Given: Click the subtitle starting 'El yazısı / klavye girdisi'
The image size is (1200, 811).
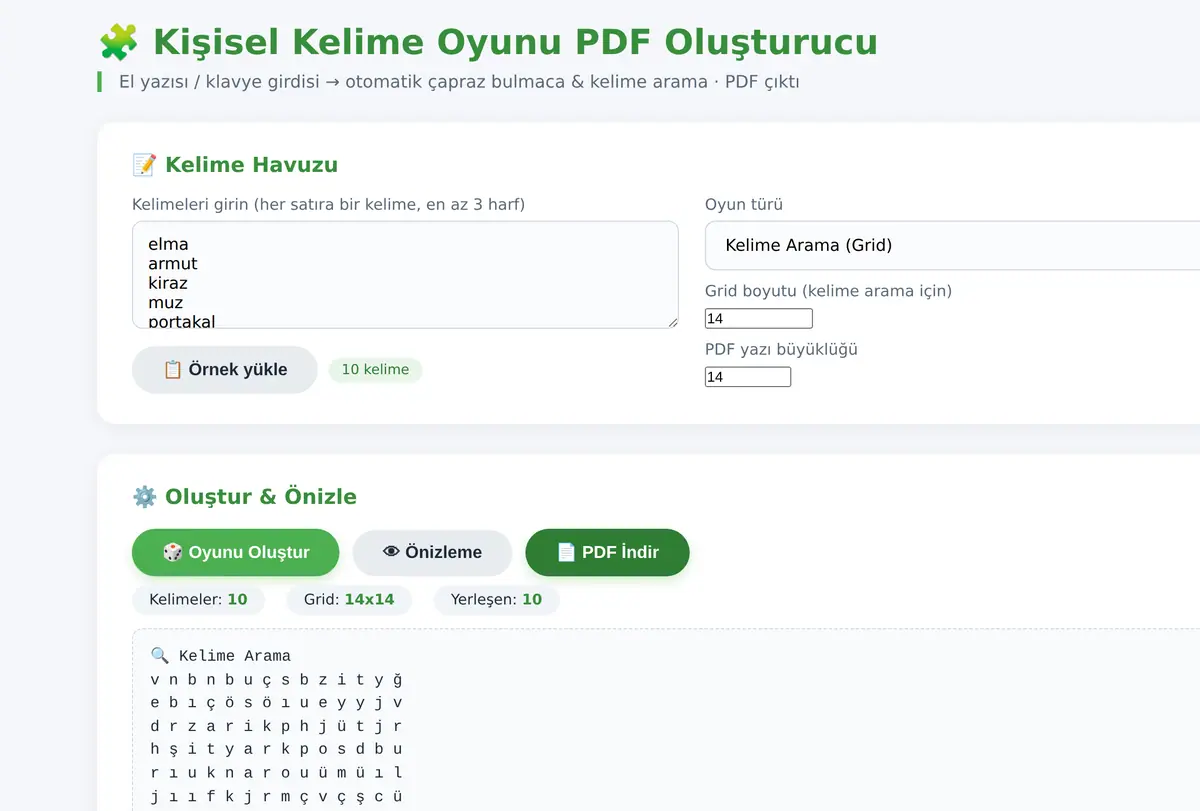Looking at the screenshot, I should 459,82.
